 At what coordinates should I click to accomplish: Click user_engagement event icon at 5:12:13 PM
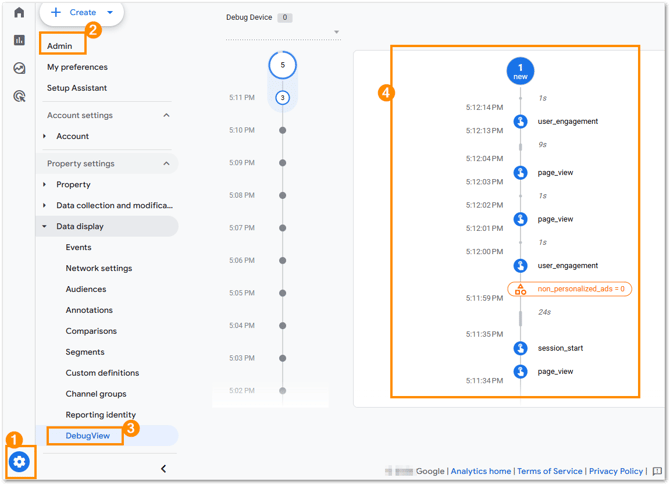(520, 121)
